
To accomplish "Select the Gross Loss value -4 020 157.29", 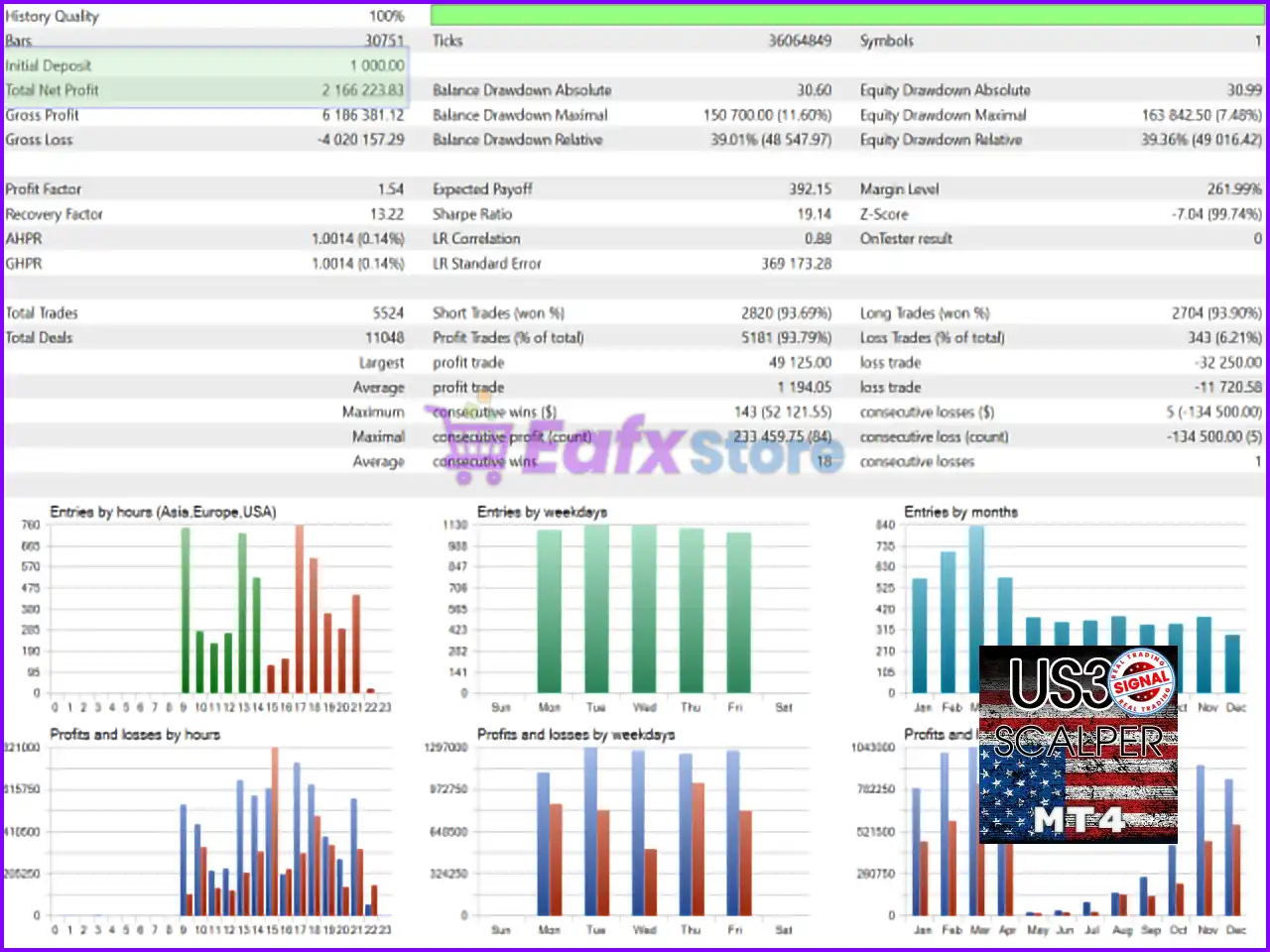I will [360, 140].
